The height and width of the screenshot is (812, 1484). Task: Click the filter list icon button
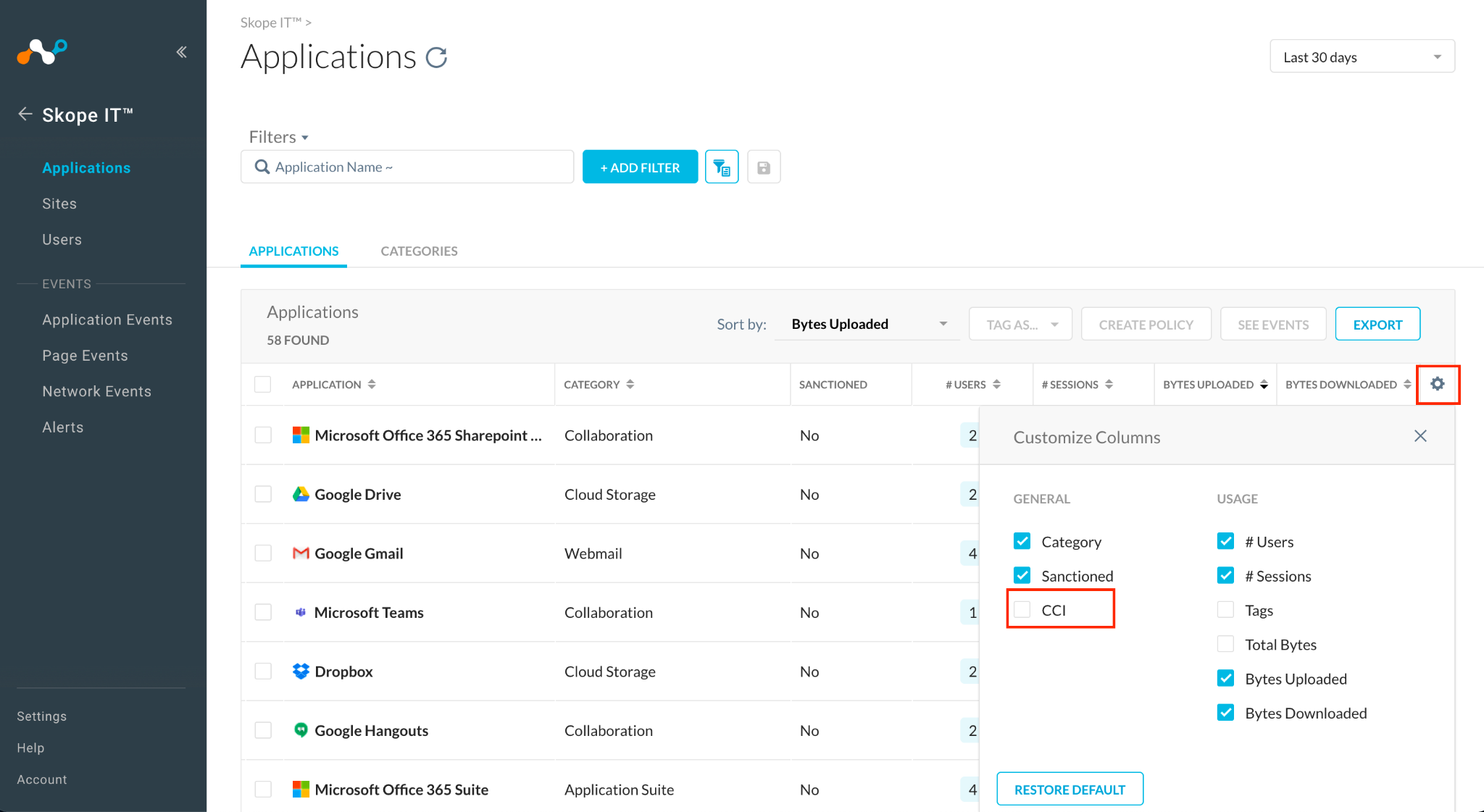coord(722,167)
